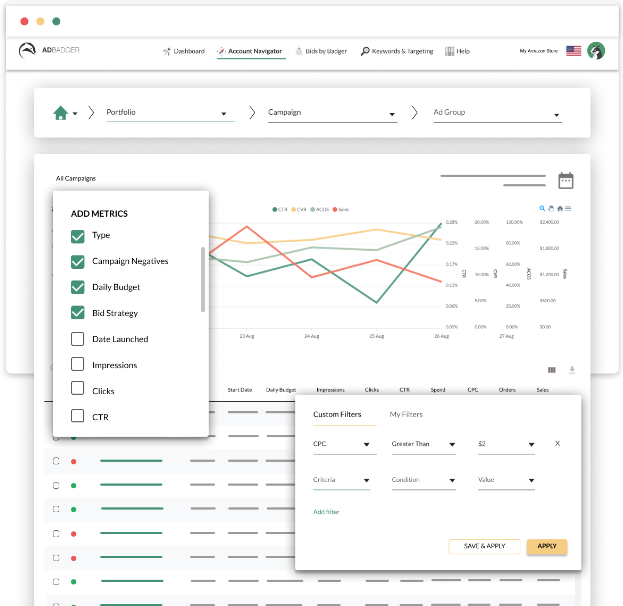Screen dimensions: 623x606
Task: Sort by Orders column header
Action: pos(507,390)
